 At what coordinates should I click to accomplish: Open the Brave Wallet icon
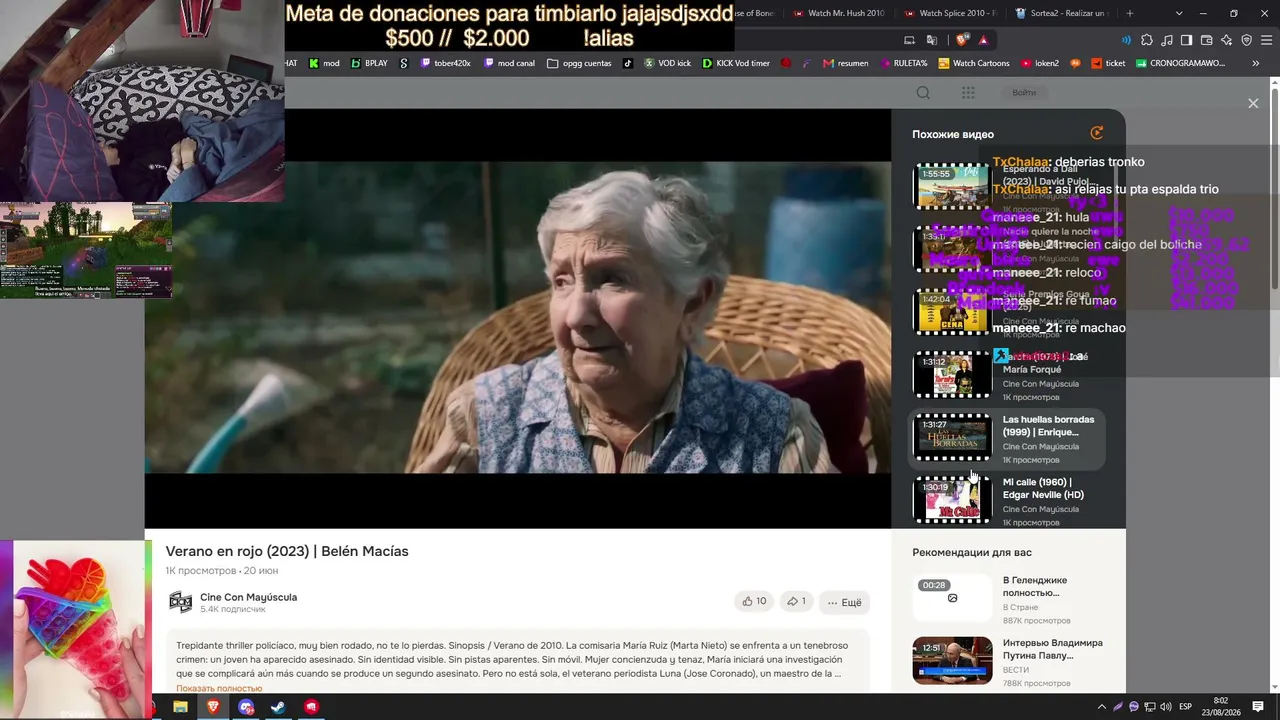(x=1207, y=40)
